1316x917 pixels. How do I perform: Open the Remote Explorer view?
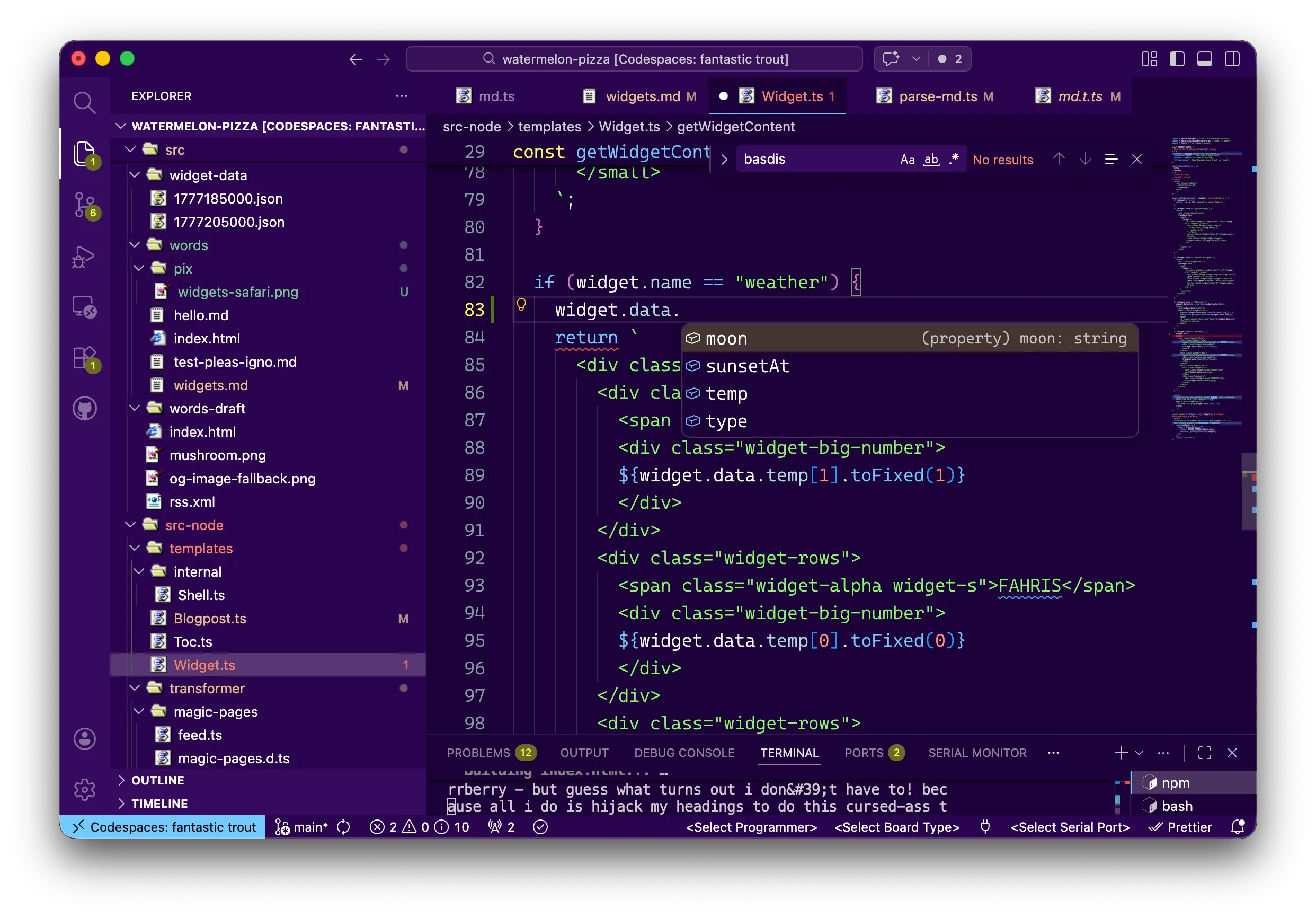84,307
